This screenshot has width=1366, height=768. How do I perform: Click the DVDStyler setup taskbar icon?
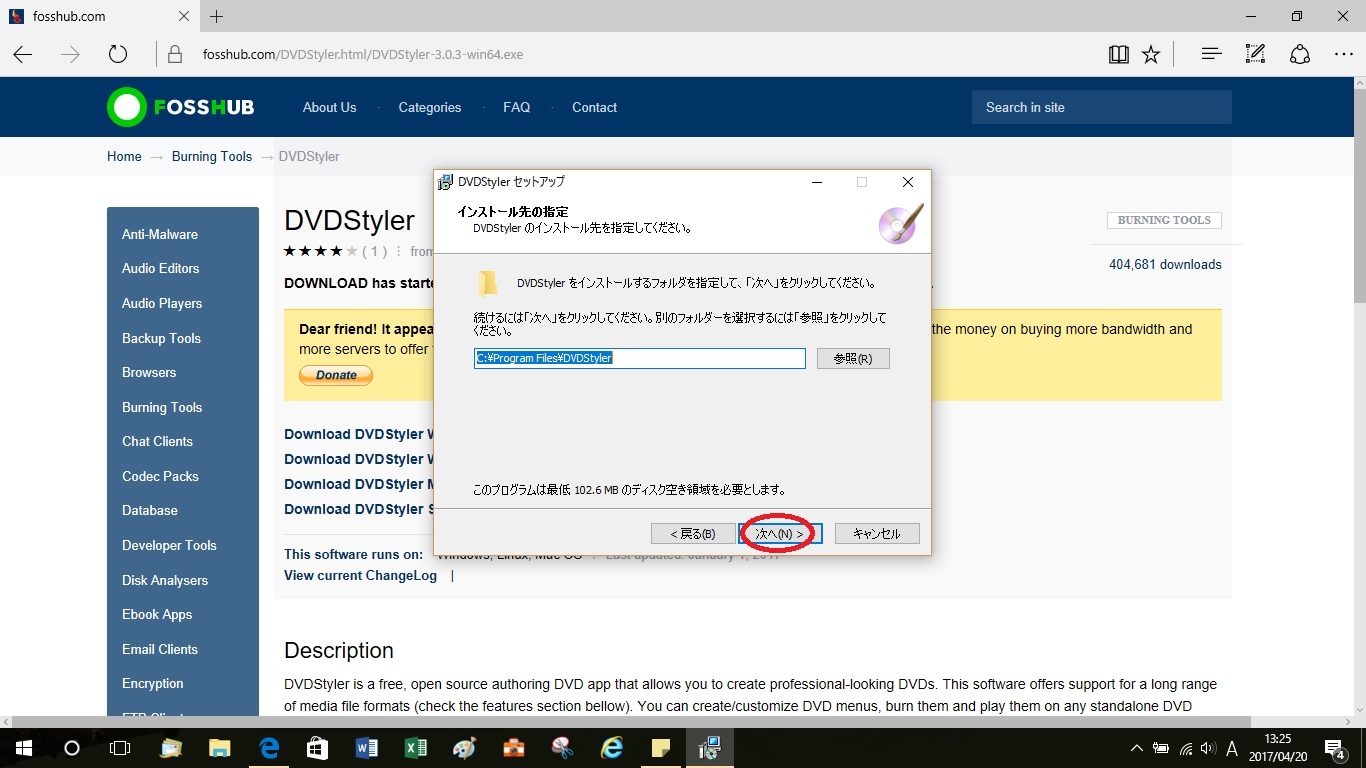[x=710, y=747]
